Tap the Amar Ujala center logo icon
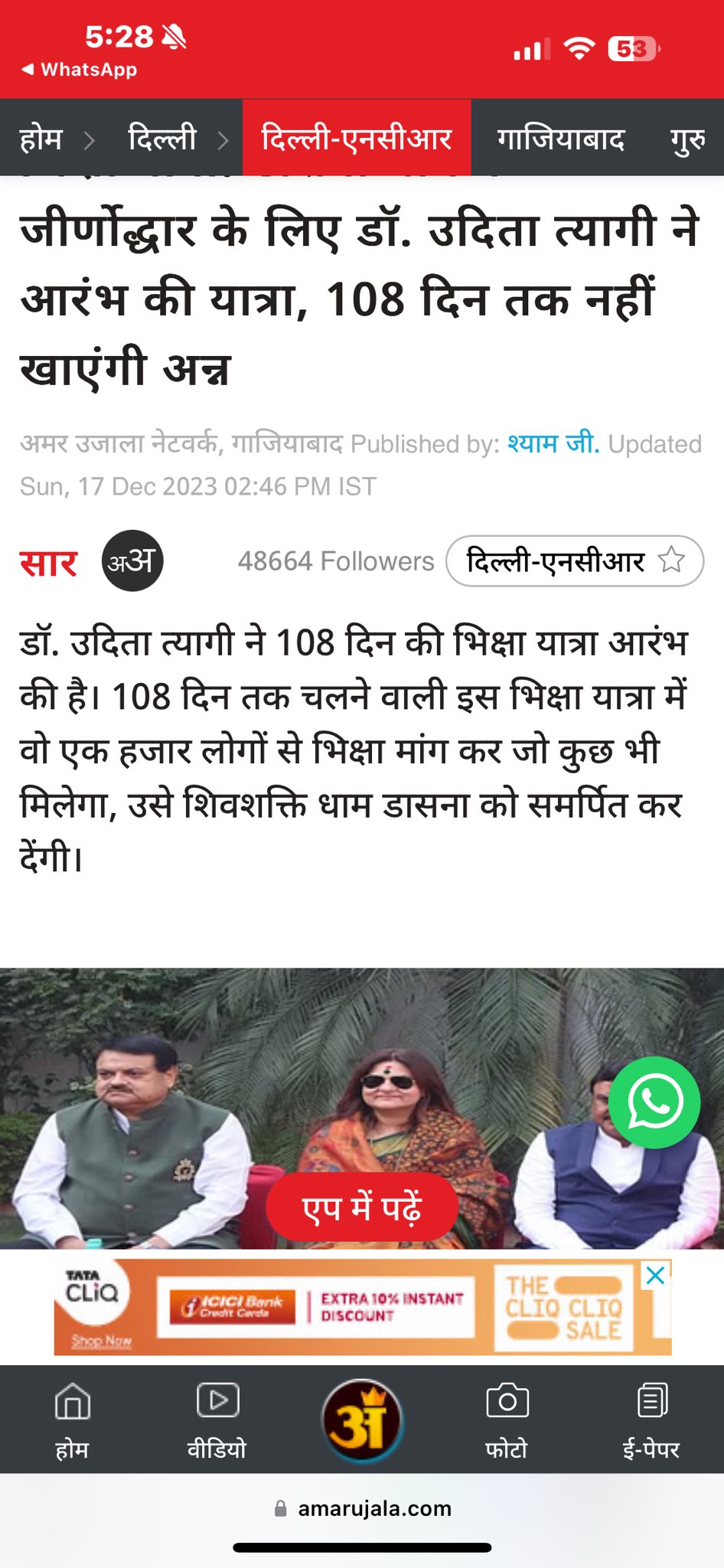This screenshot has height=1568, width=724. coord(362,1420)
